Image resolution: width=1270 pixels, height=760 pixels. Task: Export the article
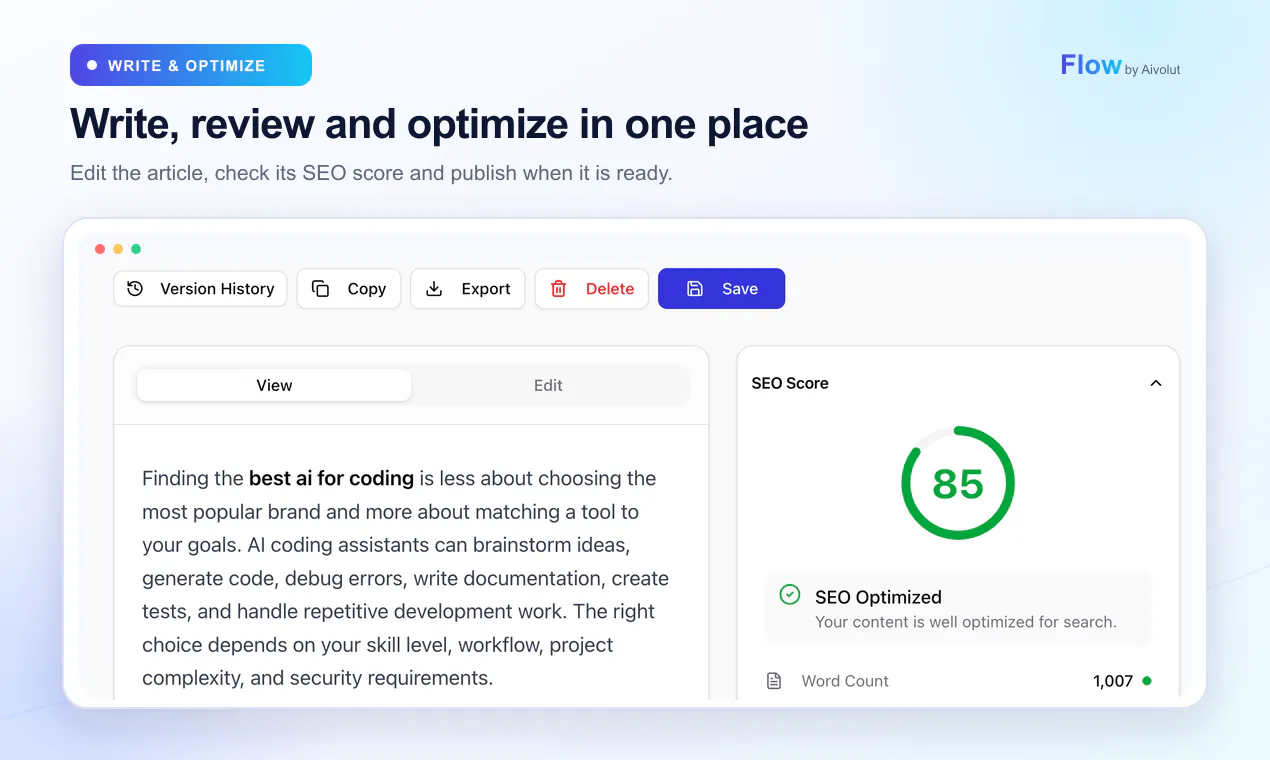(468, 289)
